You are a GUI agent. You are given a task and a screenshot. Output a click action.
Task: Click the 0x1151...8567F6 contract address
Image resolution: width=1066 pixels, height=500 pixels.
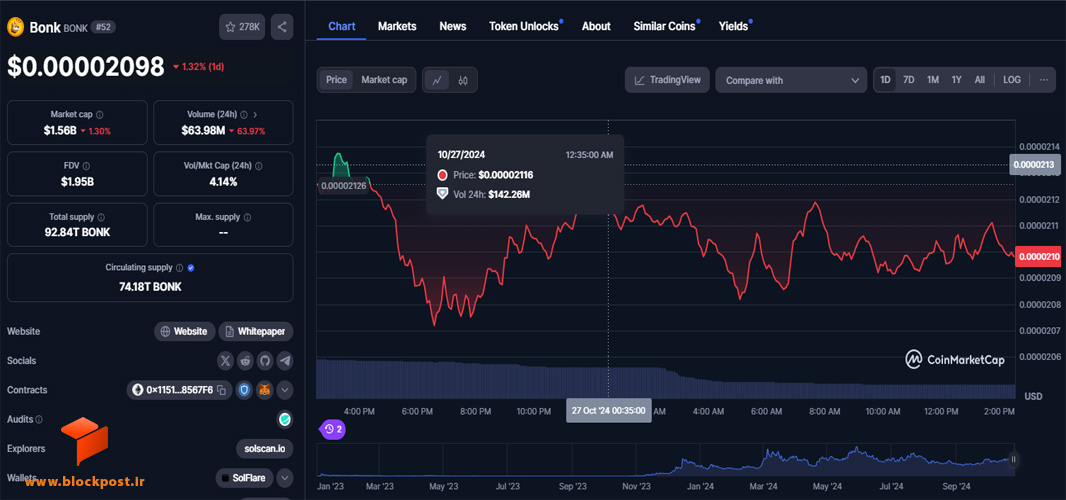pyautogui.click(x=179, y=390)
